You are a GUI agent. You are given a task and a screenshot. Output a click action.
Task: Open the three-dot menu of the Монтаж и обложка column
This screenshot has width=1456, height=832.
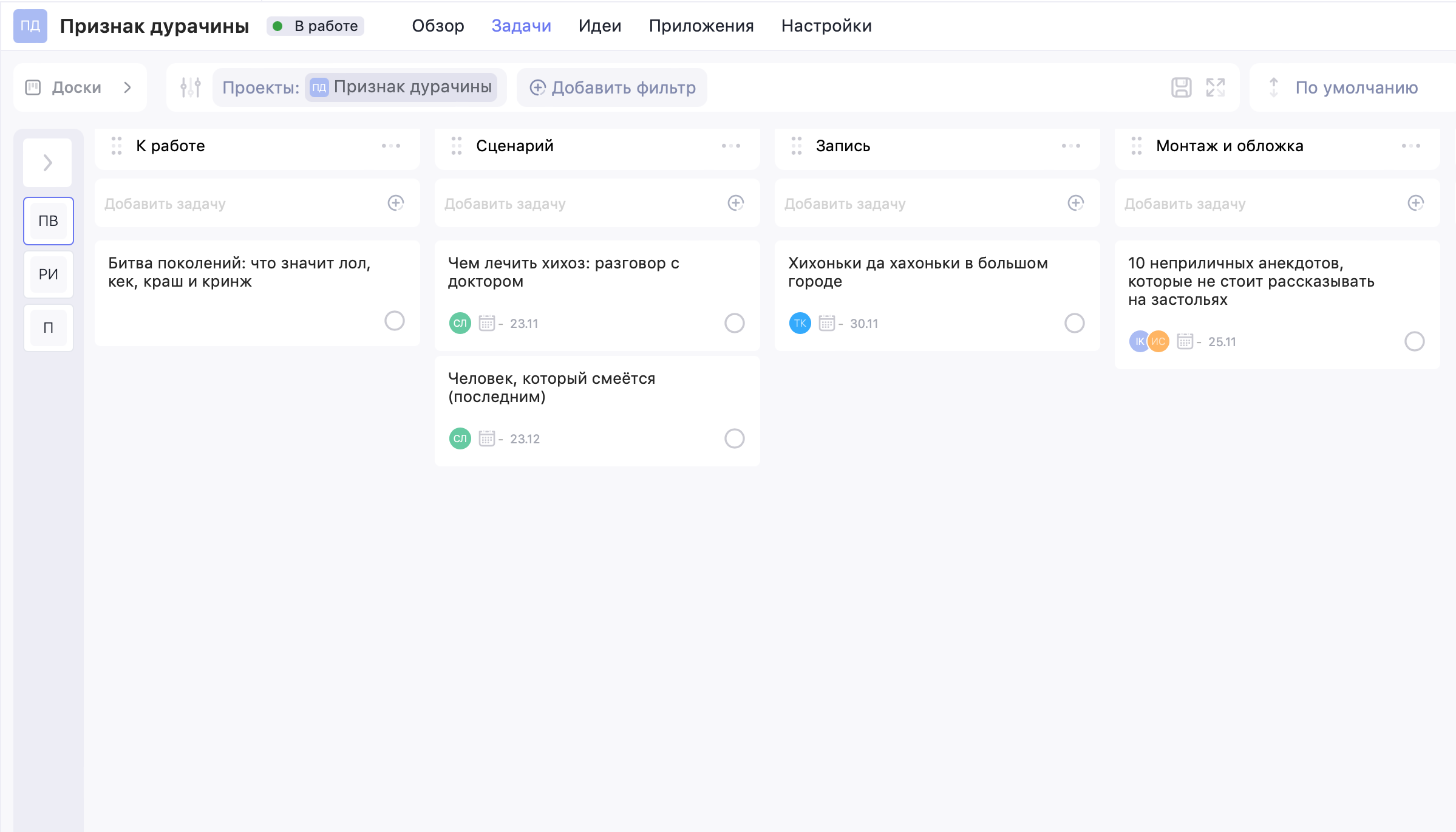1410,146
